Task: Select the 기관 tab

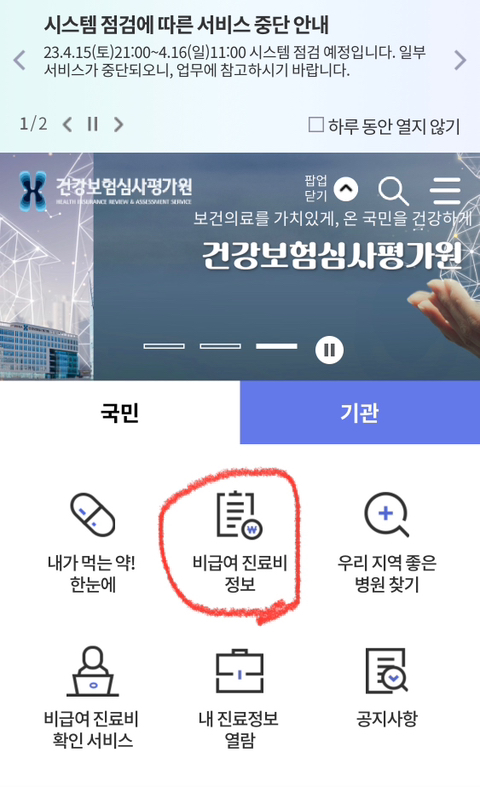Action: pos(360,412)
